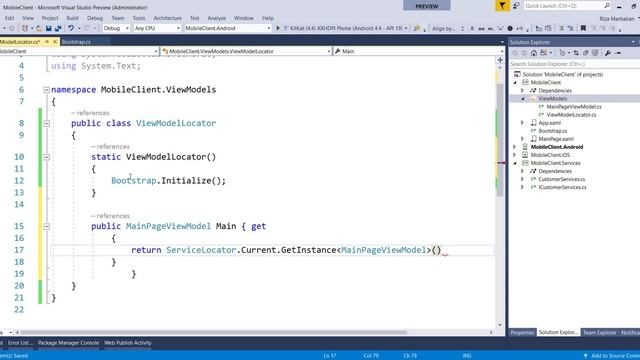Select MainPageViewModel.cs in Solution Explorer
The height and width of the screenshot is (360, 640).
(573, 107)
